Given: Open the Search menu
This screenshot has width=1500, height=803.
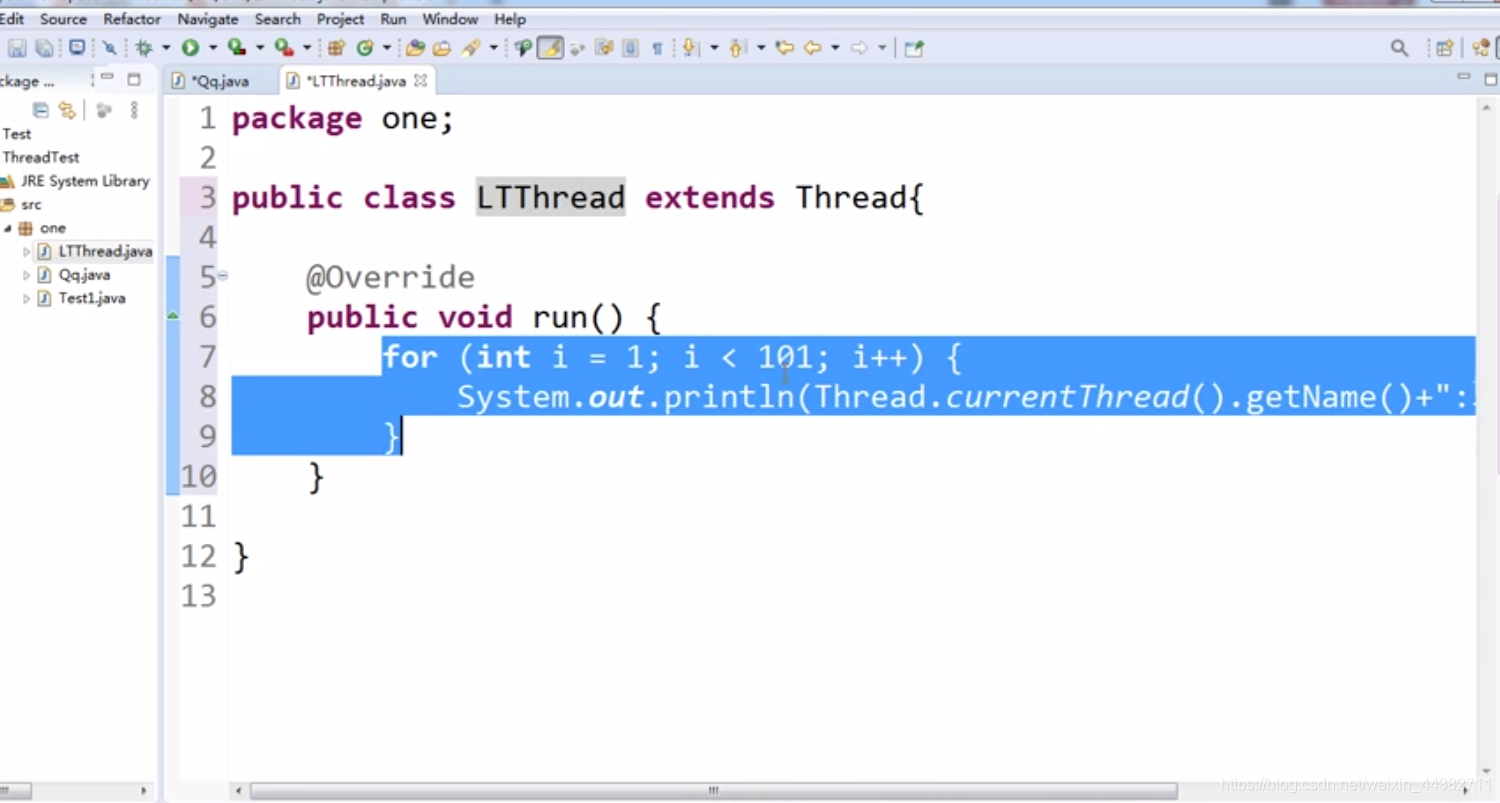Looking at the screenshot, I should pyautogui.click(x=277, y=19).
